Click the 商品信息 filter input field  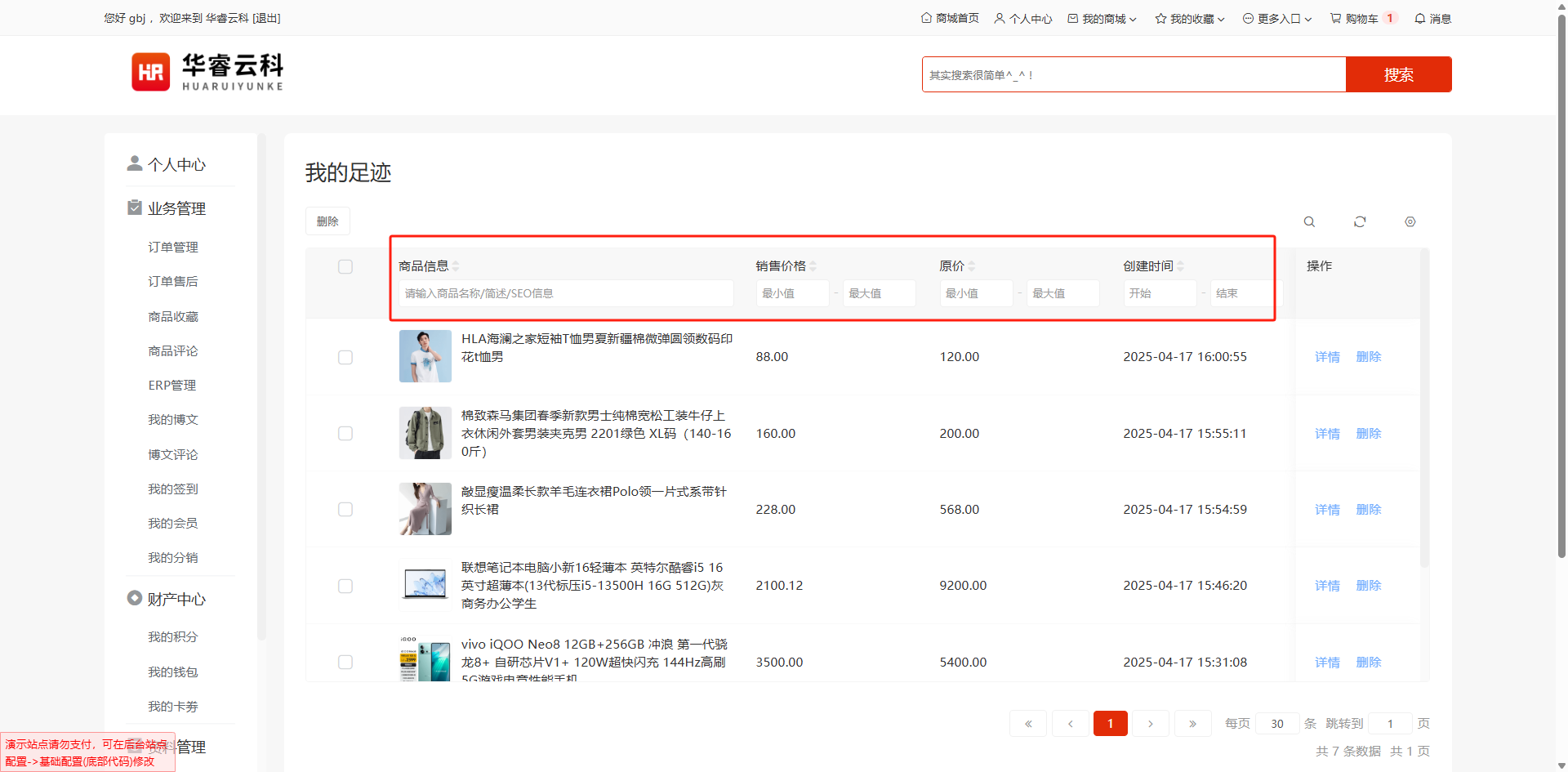[x=565, y=293]
